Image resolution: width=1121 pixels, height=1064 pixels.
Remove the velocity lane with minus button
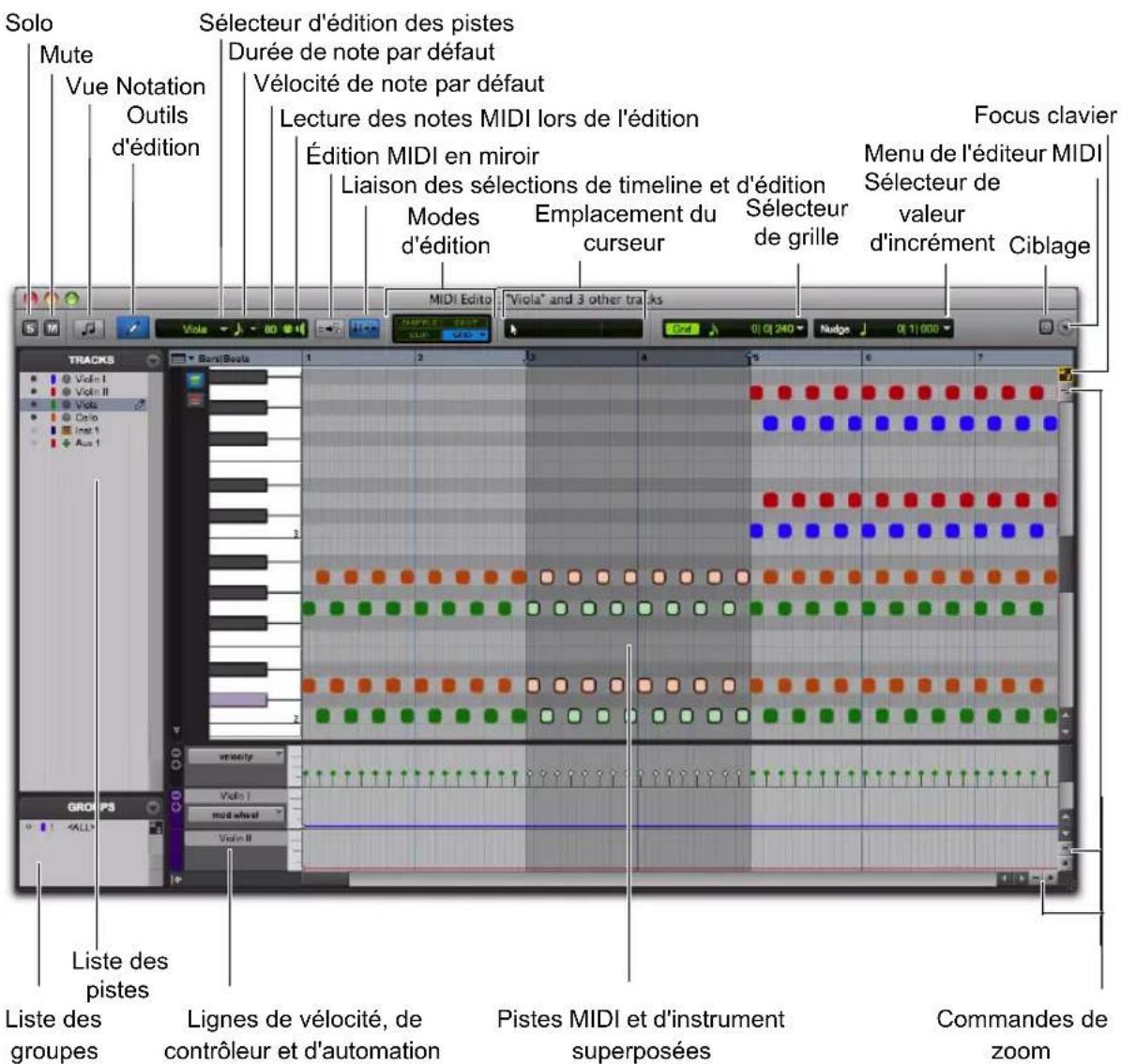[x=175, y=752]
